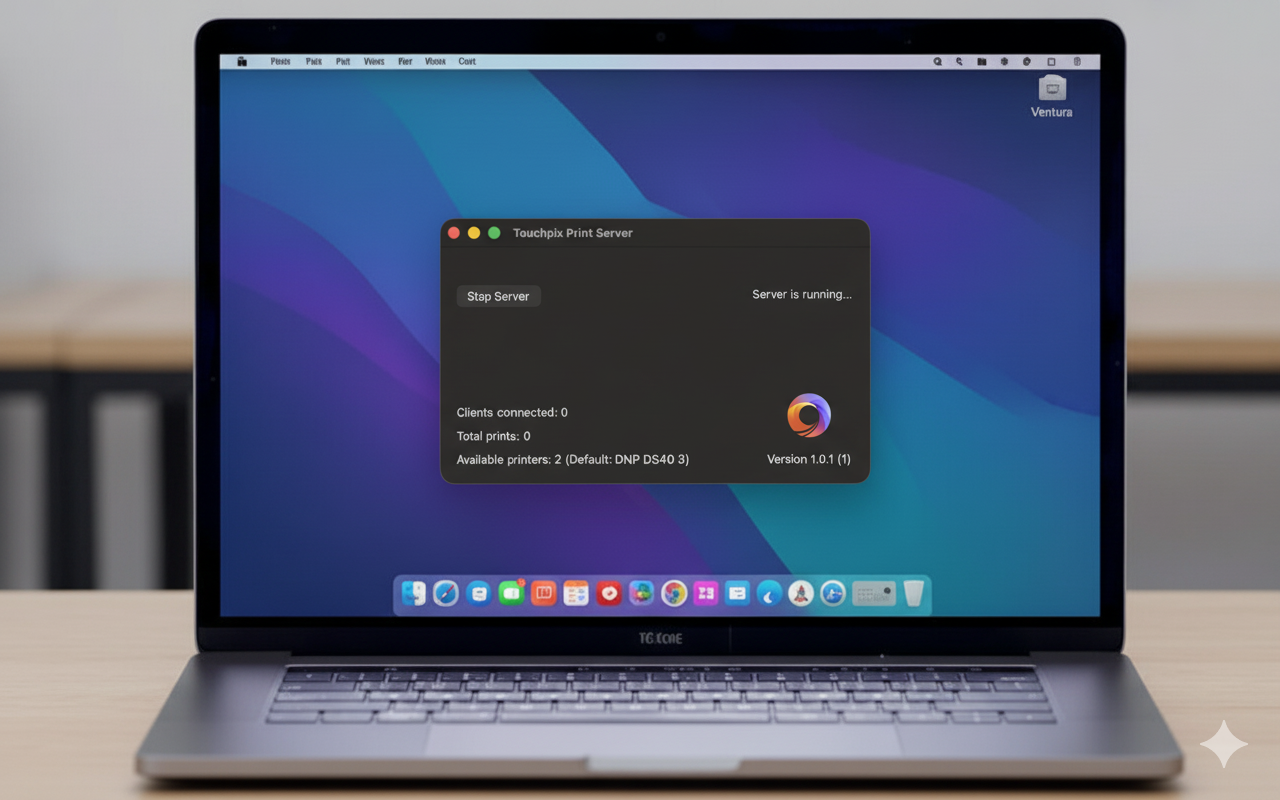Click the Control Center icon in the menu bar
Image resolution: width=1280 pixels, height=800 pixels.
(1077, 61)
